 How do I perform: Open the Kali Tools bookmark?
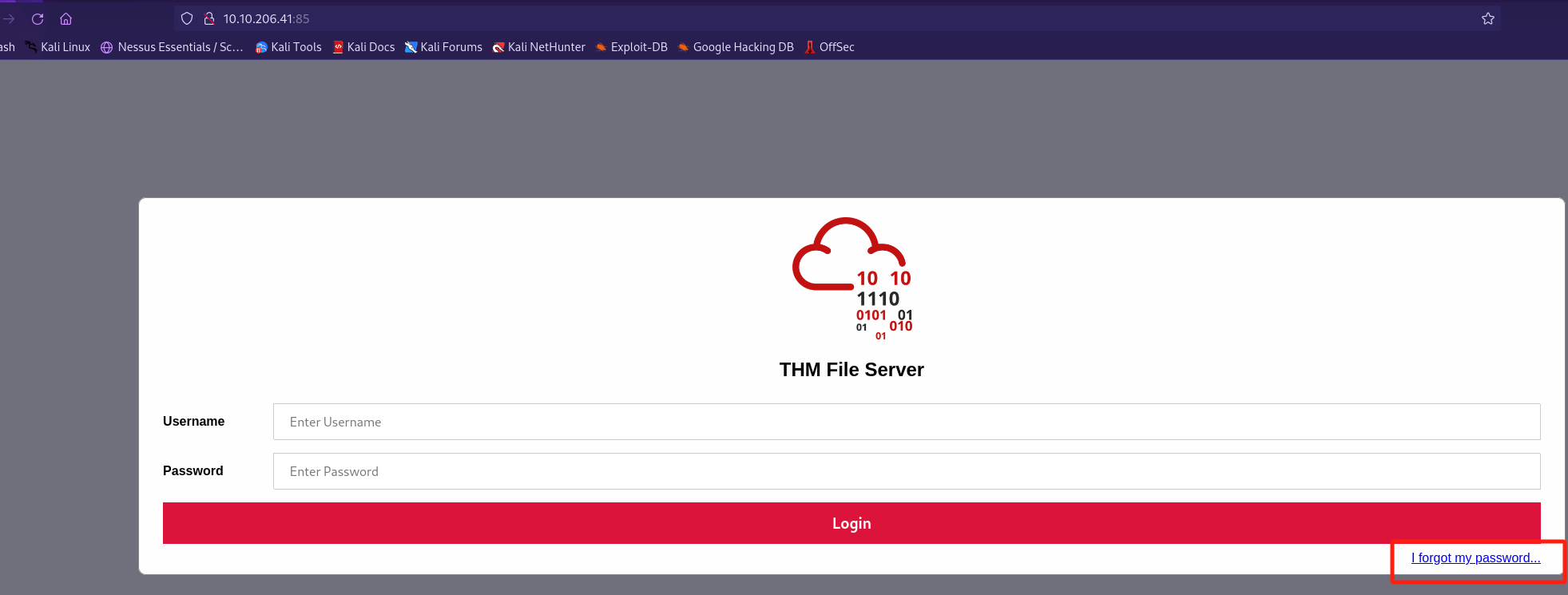pos(288,47)
